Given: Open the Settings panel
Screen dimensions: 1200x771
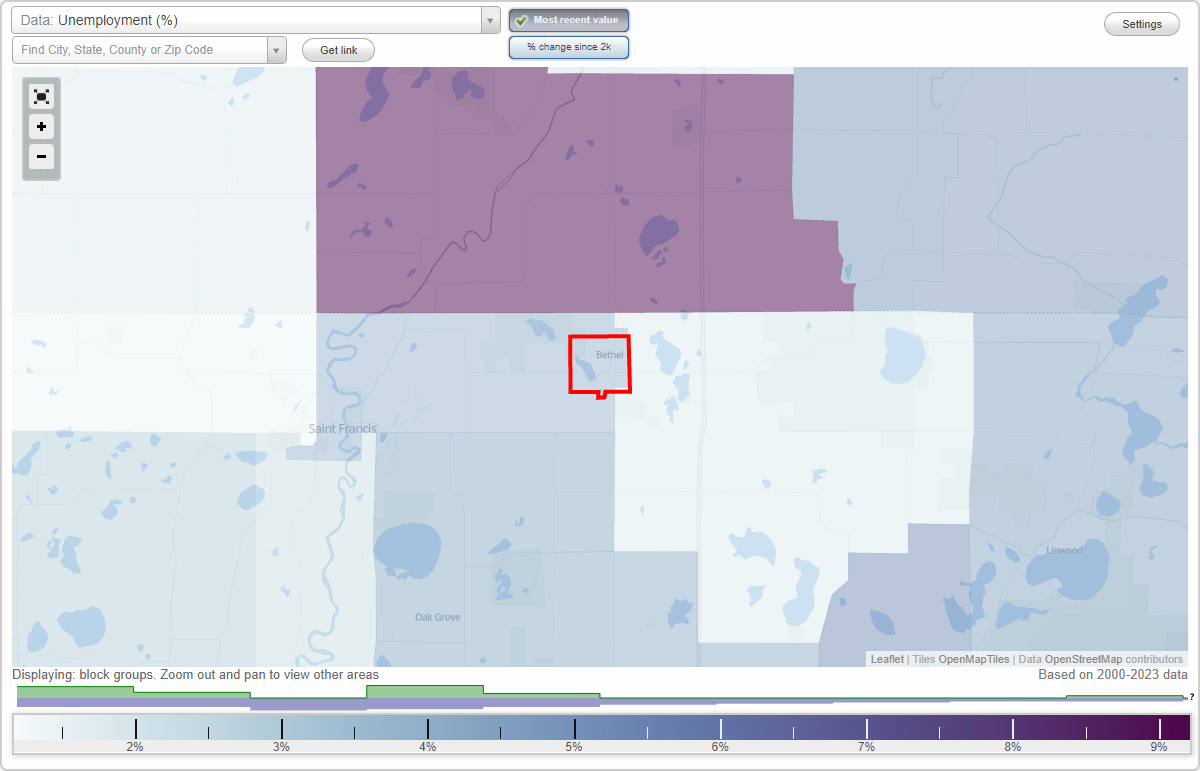Looking at the screenshot, I should point(1141,23).
